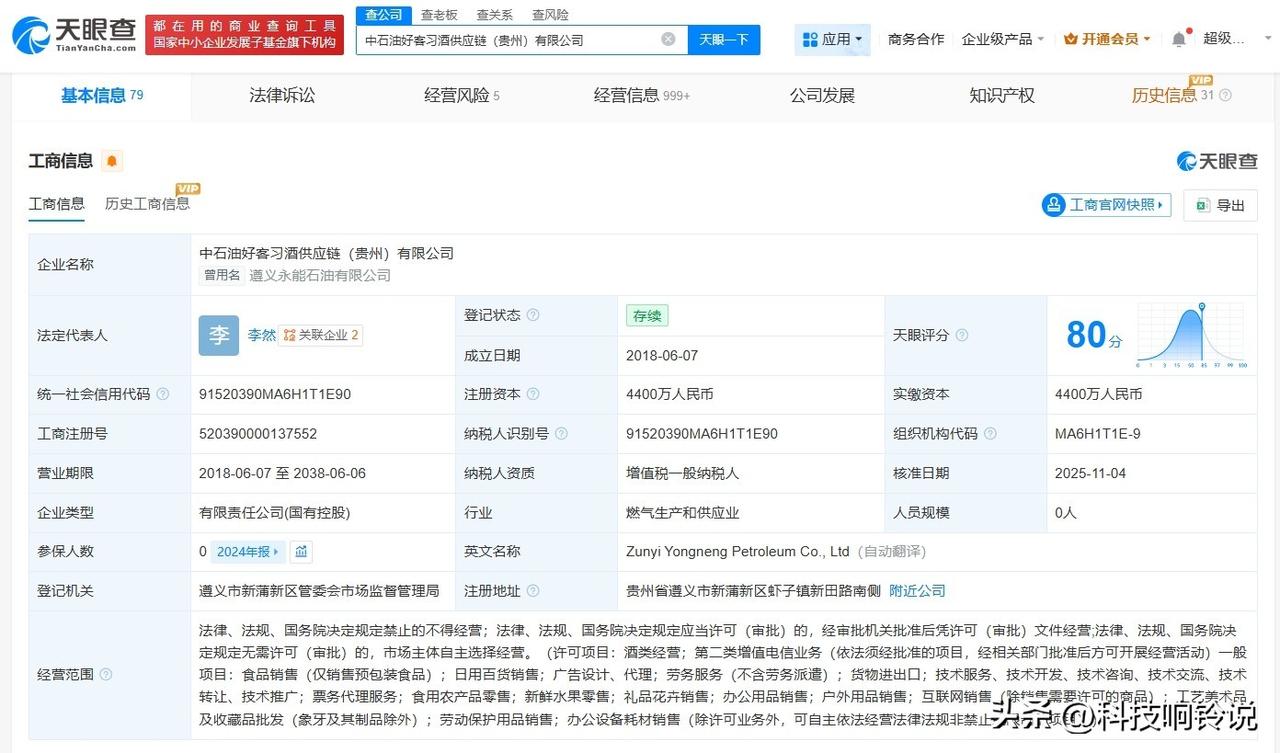
Task: Clear the search box with X icon
Action: [x=668, y=40]
